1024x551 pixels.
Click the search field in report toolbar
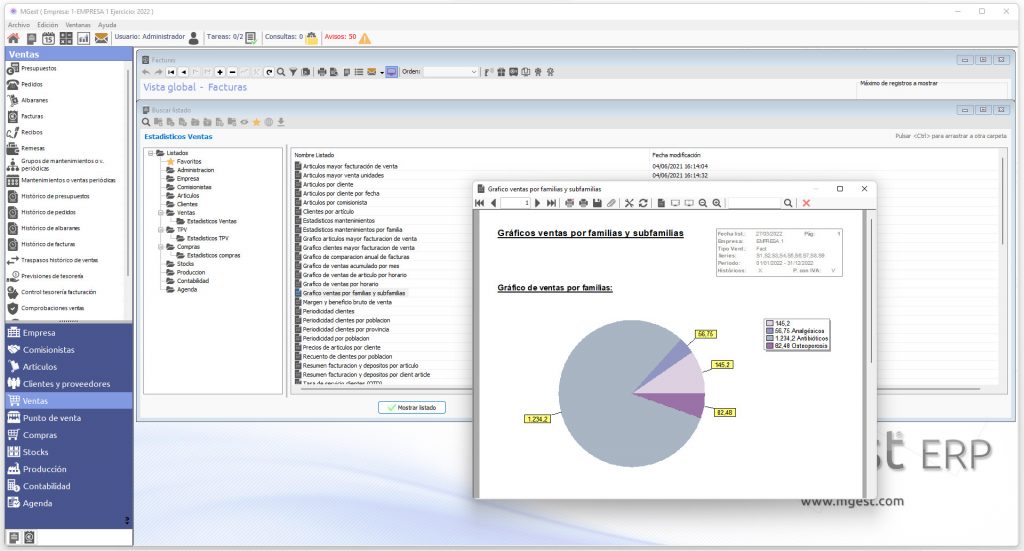point(754,203)
